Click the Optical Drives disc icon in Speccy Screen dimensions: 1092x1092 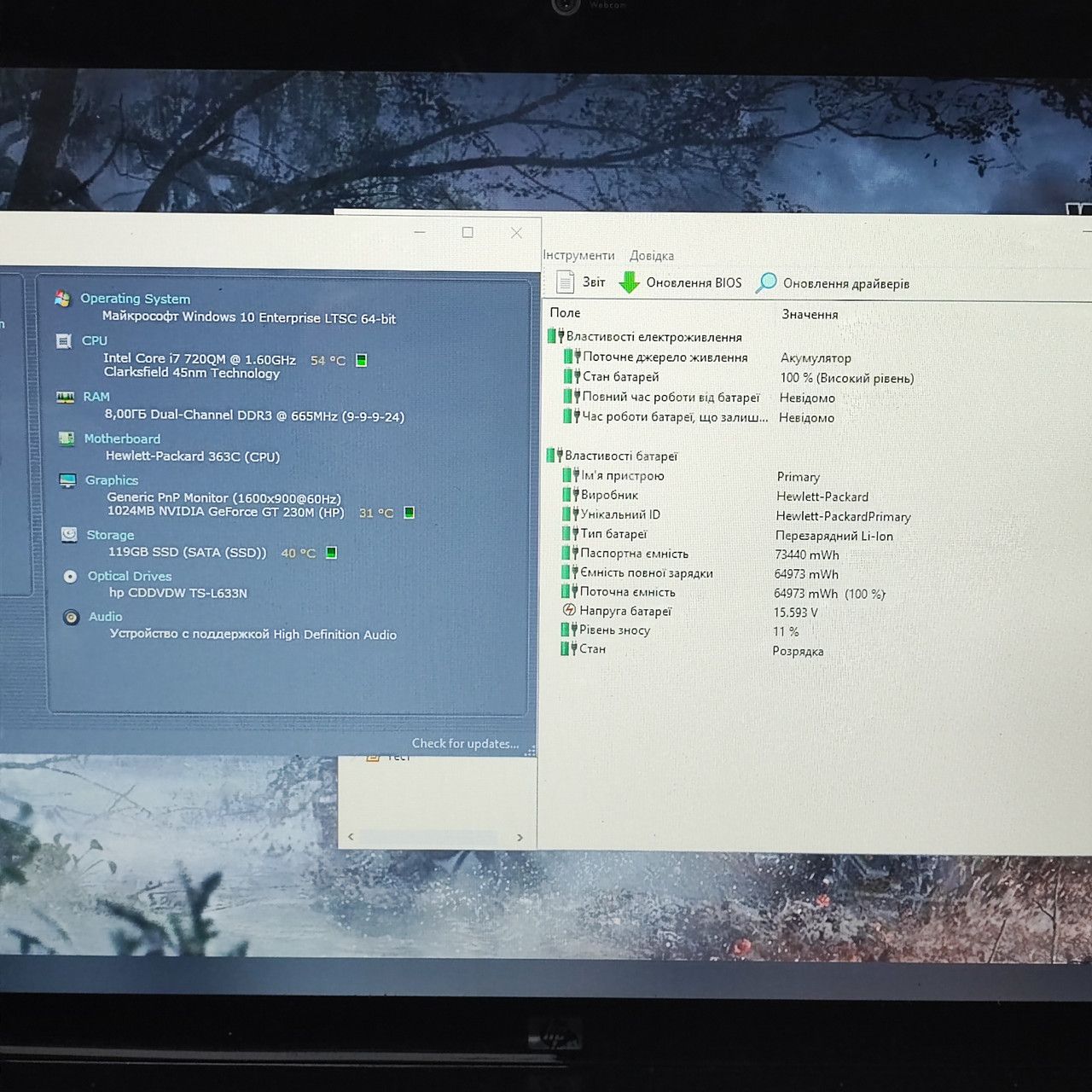tap(70, 577)
